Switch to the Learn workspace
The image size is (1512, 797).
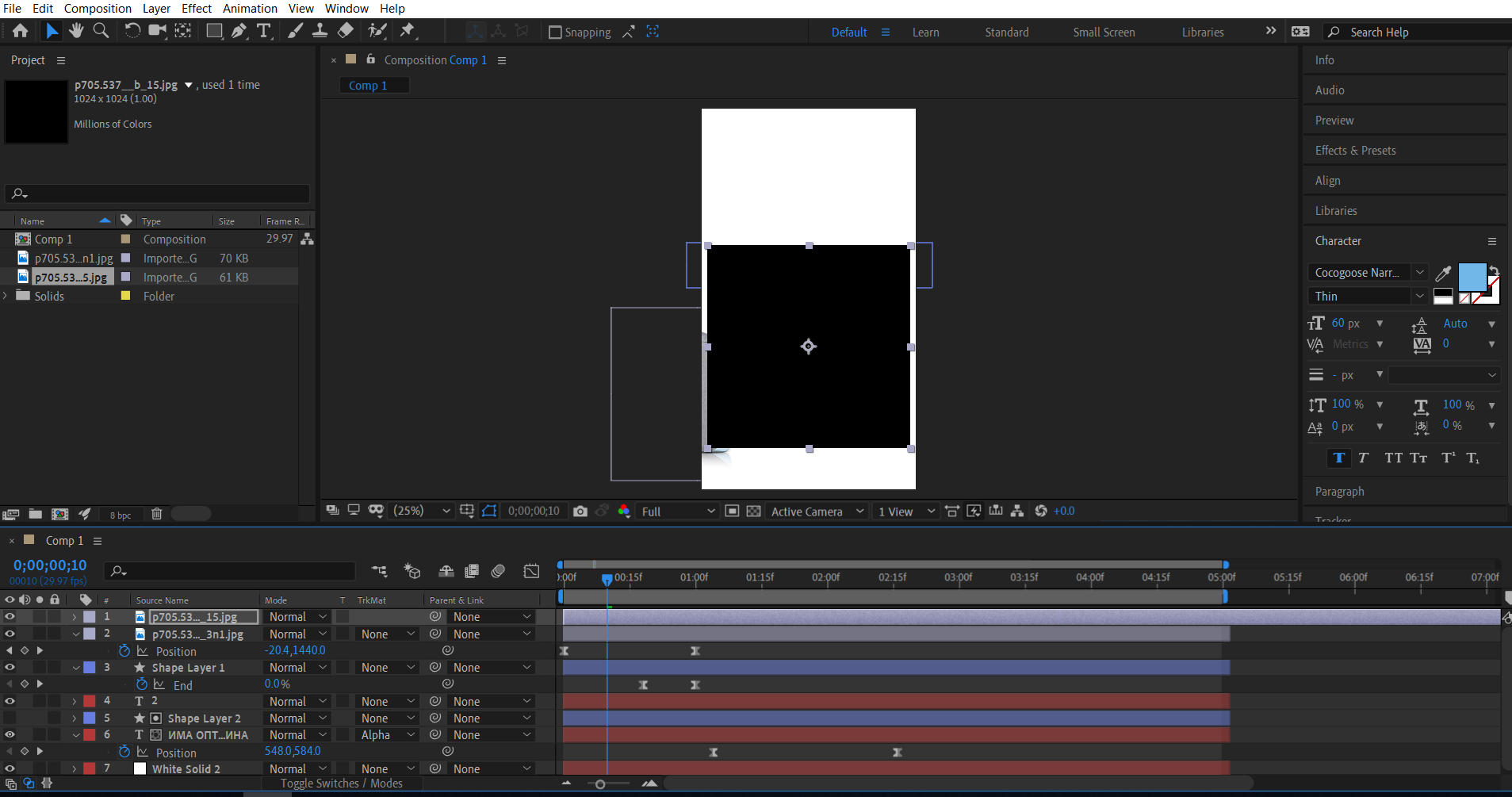(x=925, y=33)
